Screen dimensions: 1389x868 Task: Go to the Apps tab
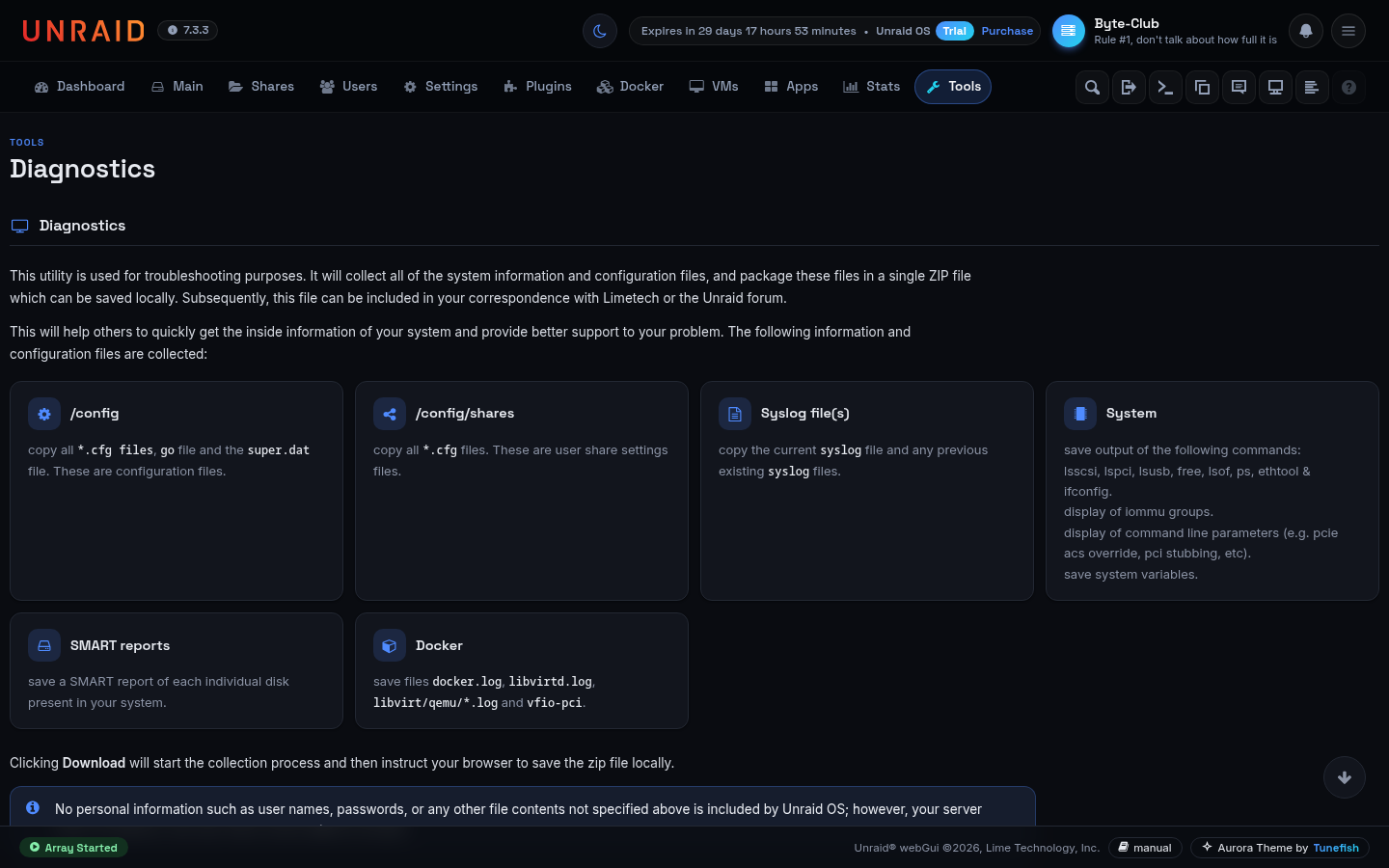pyautogui.click(x=791, y=87)
